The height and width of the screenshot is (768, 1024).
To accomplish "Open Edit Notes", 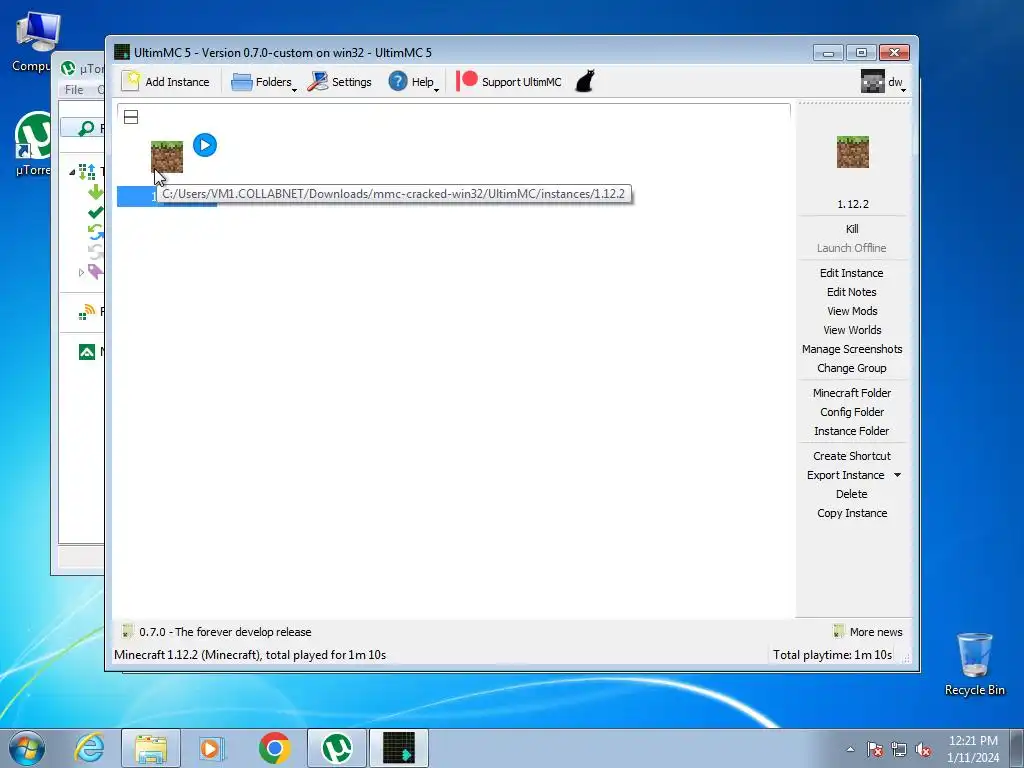I will (852, 292).
